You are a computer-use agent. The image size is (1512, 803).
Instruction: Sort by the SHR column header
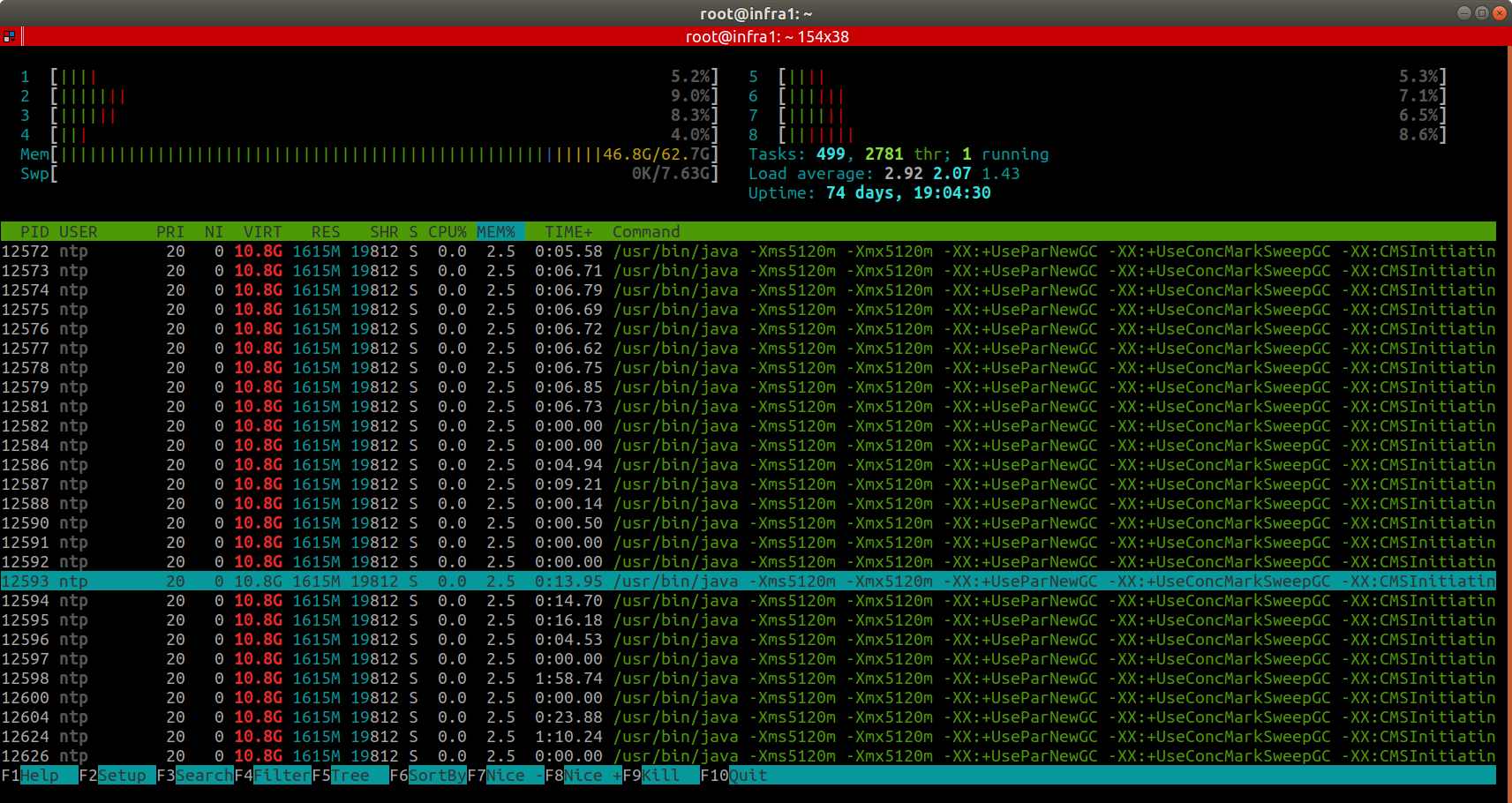384,232
